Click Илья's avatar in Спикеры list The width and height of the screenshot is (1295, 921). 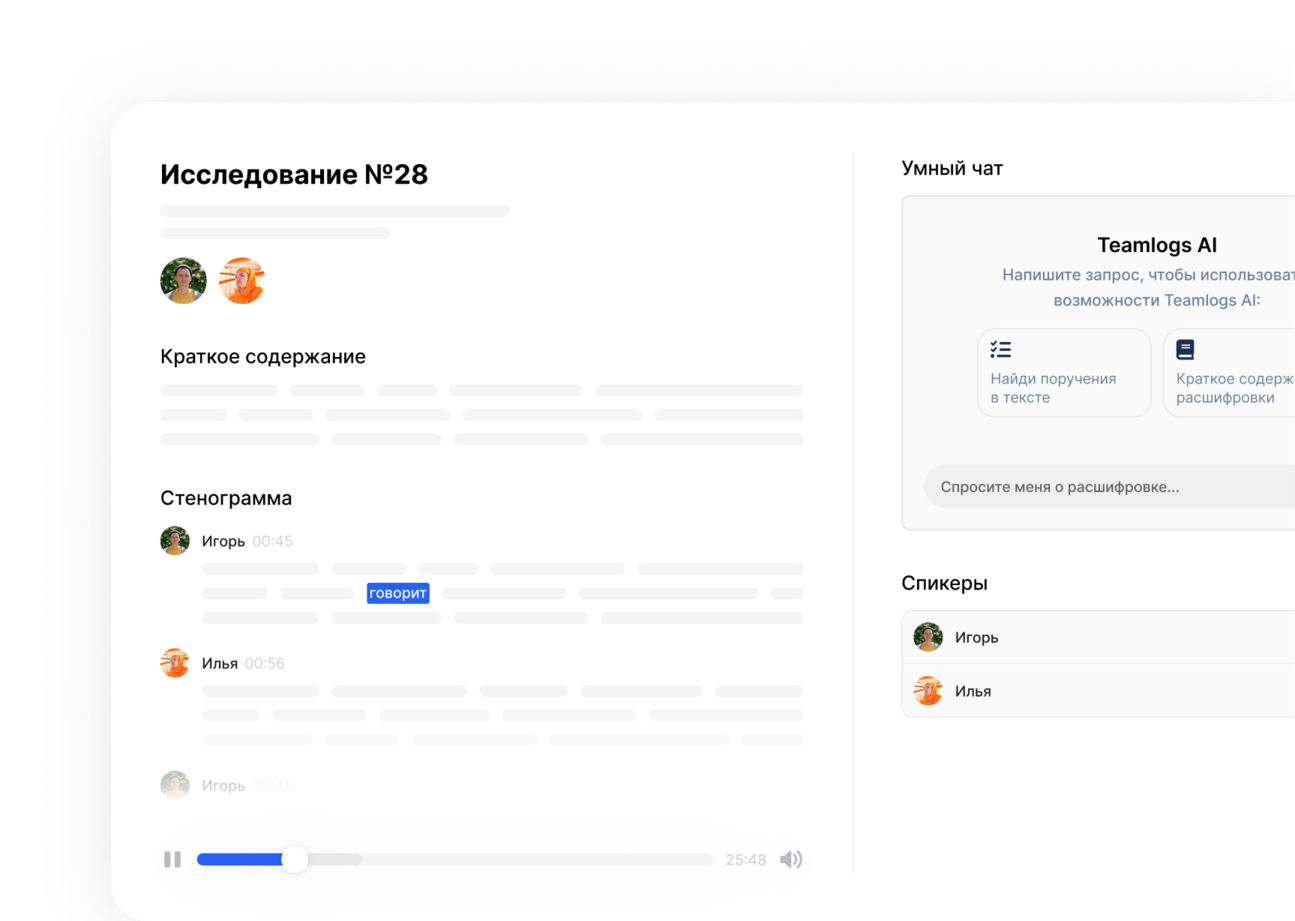(928, 691)
